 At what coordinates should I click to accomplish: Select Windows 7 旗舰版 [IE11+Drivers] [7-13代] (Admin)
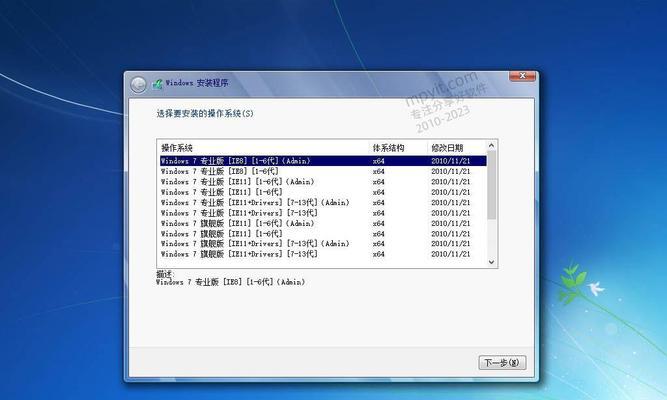tap(323, 243)
